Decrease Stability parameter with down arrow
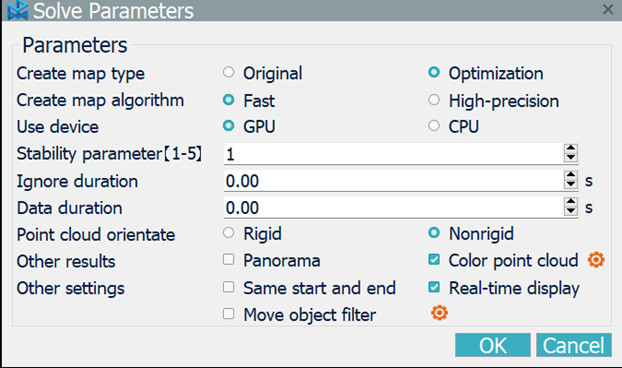 pyautogui.click(x=570, y=158)
